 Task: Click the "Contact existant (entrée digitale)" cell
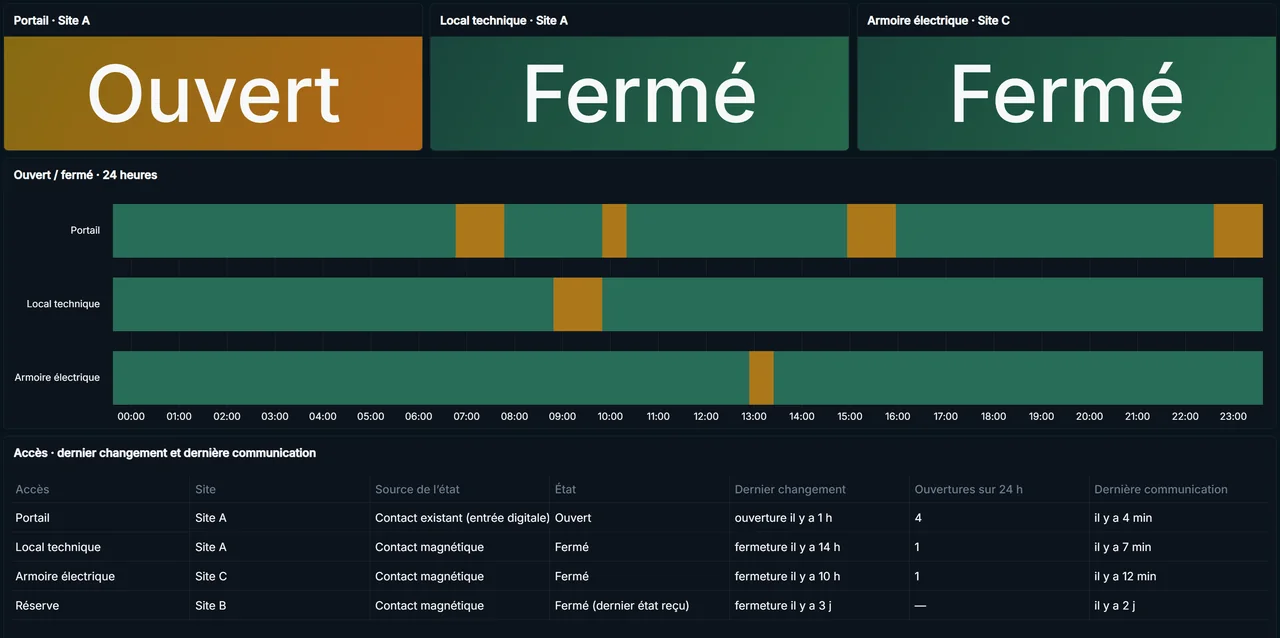462,518
